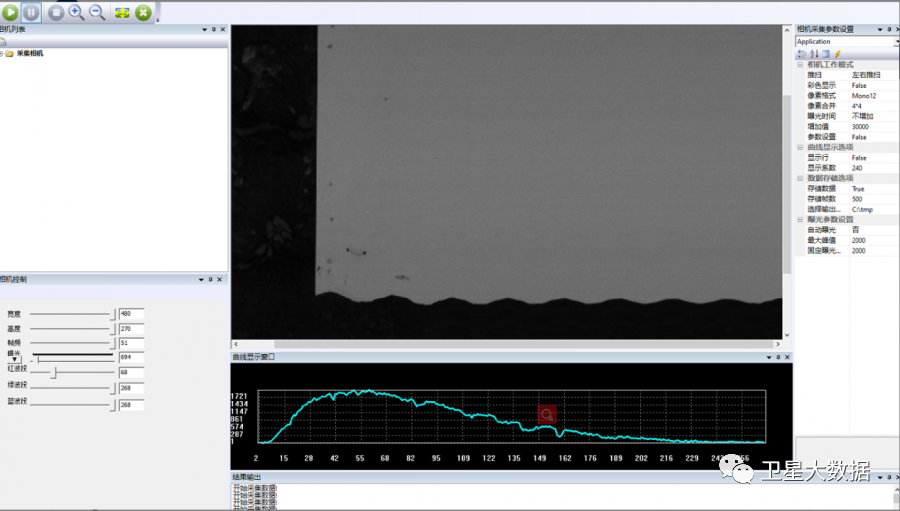Viewport: 900px width, 511px height.
Task: Collapse the 曝光参数设置 property group
Action: [800, 219]
